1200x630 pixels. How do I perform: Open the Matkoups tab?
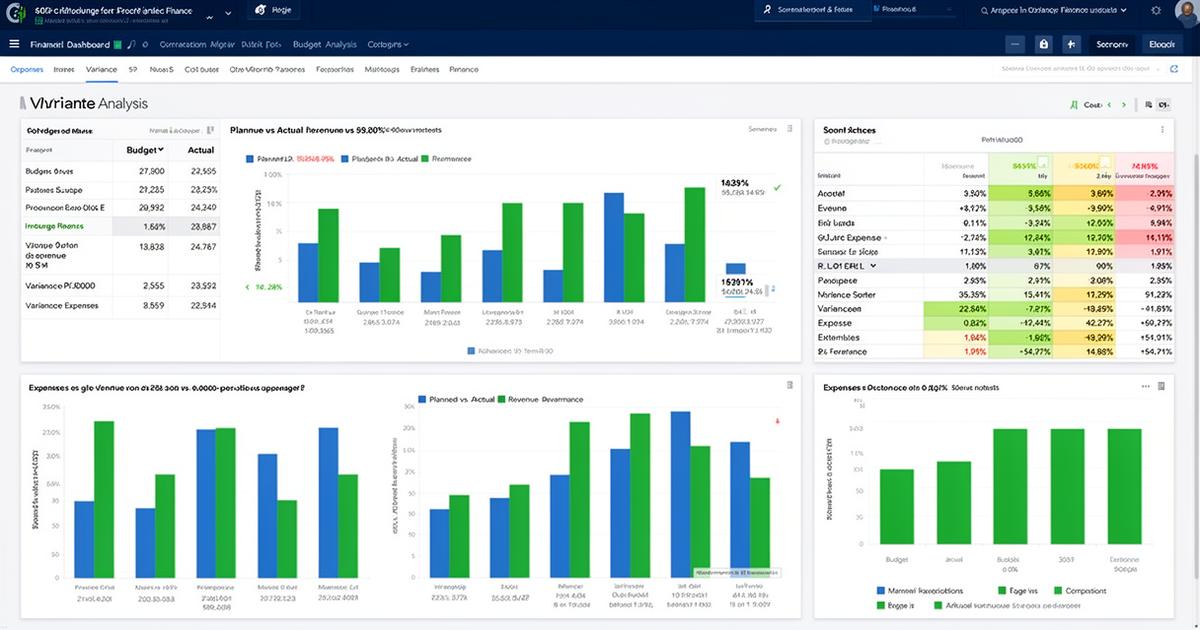click(x=382, y=70)
